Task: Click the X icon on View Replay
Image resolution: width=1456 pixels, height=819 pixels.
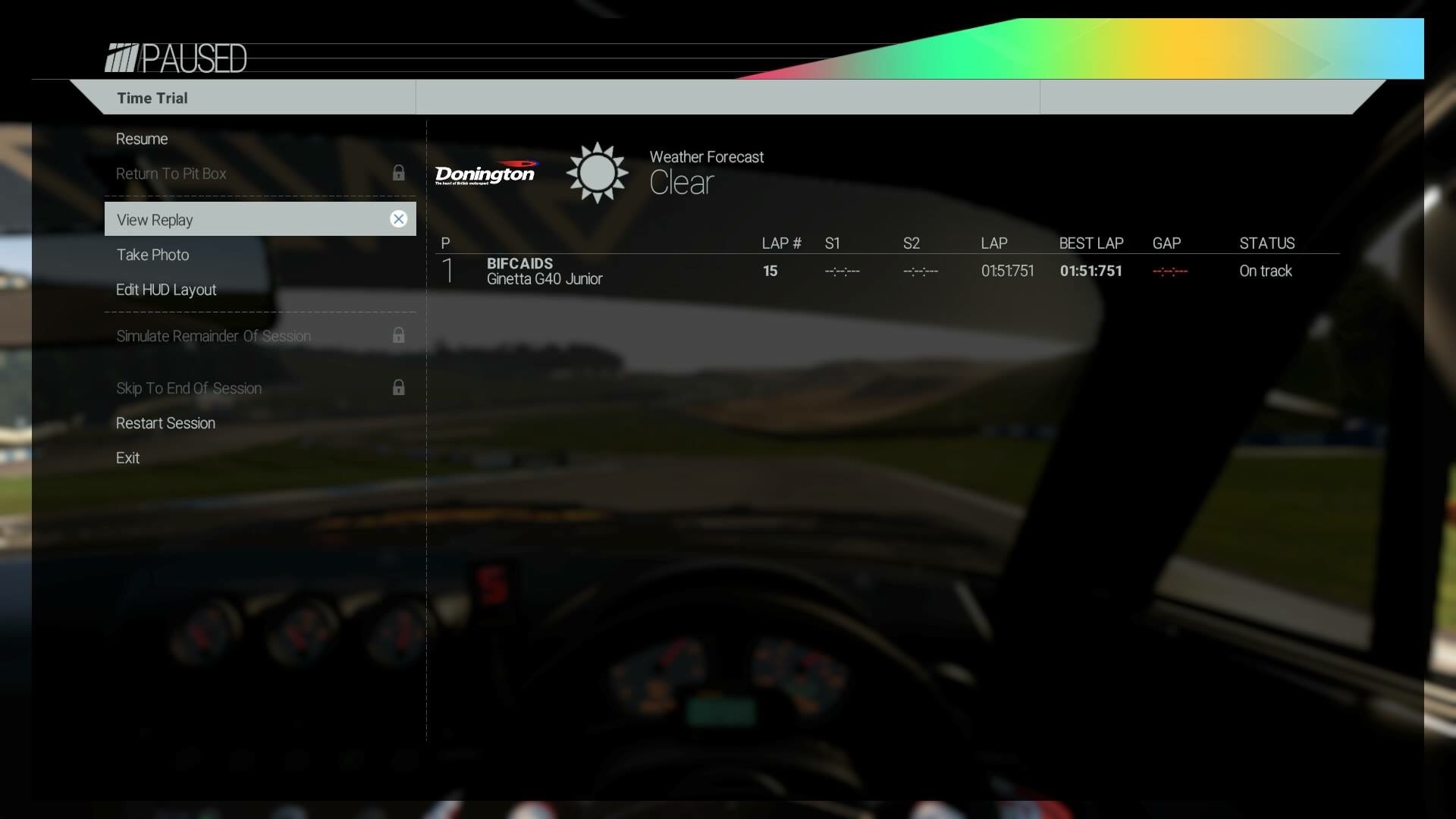Action: point(398,219)
